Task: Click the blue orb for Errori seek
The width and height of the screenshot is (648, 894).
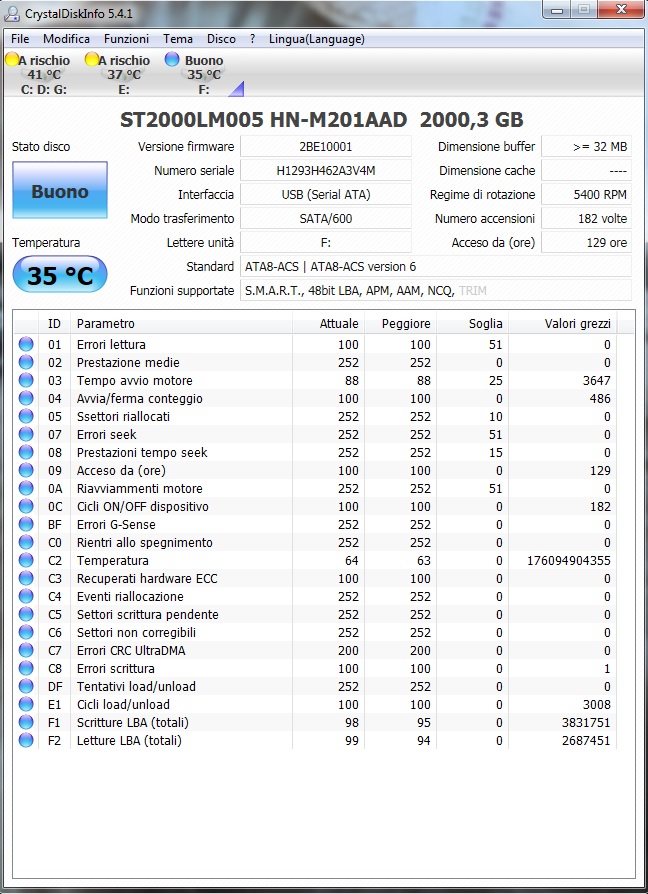Action: [26, 434]
